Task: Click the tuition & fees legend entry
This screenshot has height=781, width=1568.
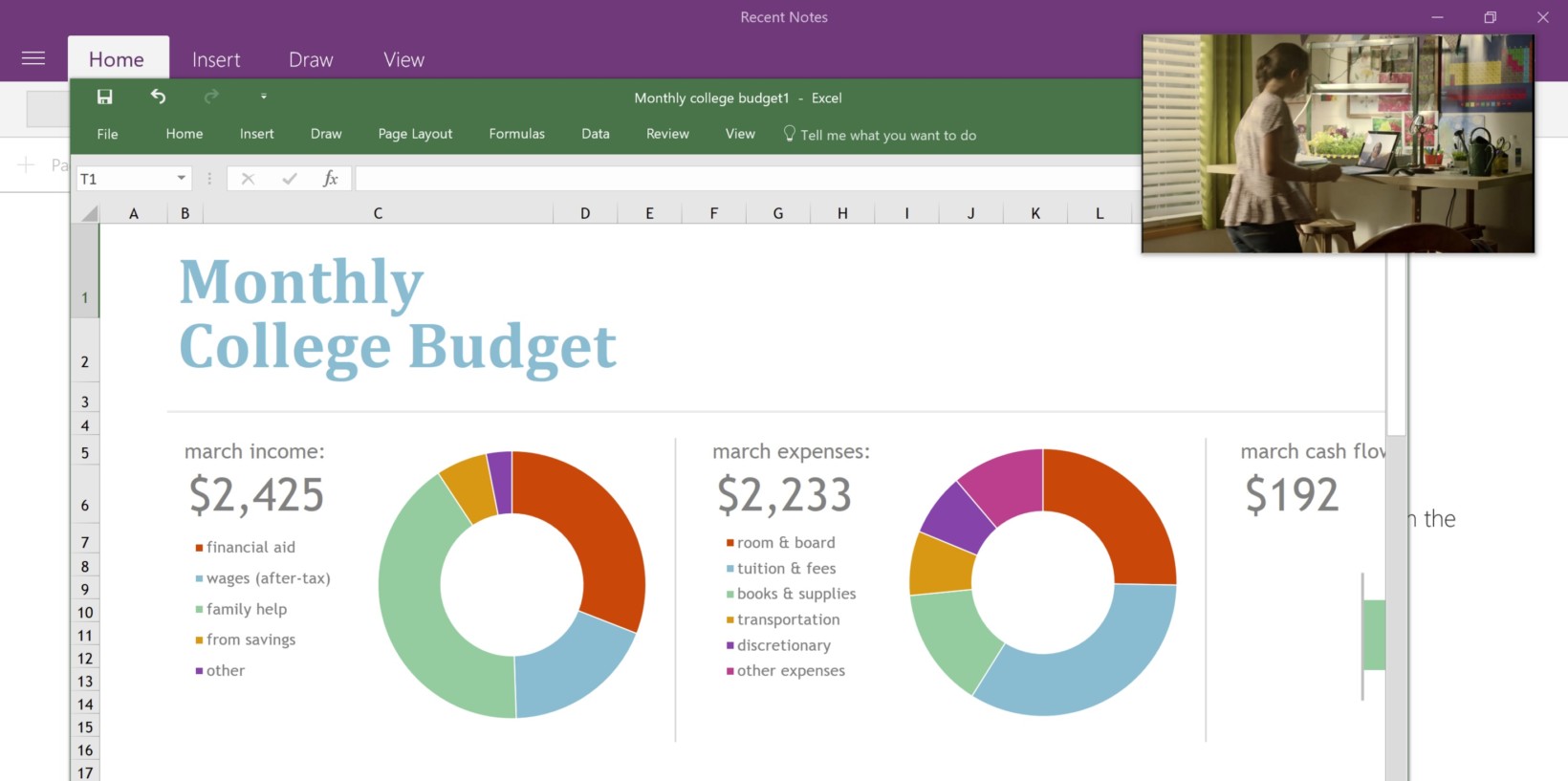Action: click(x=781, y=568)
